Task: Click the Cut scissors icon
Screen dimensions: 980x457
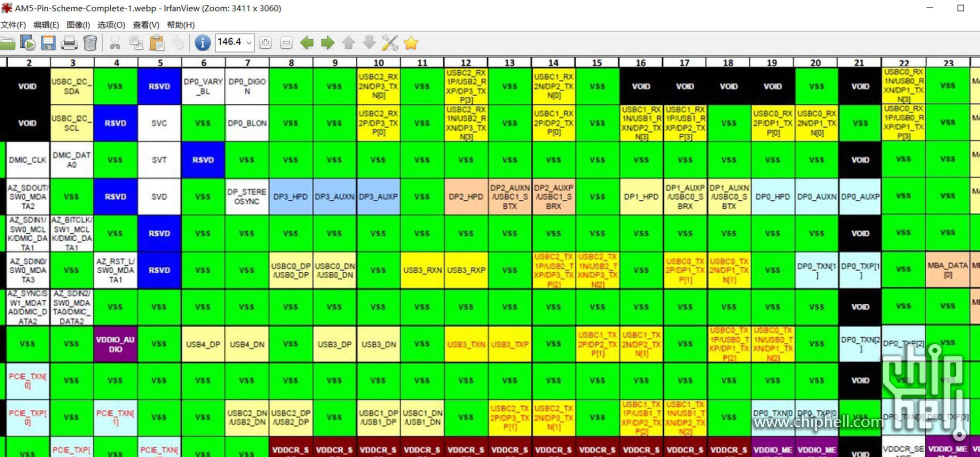Action: point(115,43)
